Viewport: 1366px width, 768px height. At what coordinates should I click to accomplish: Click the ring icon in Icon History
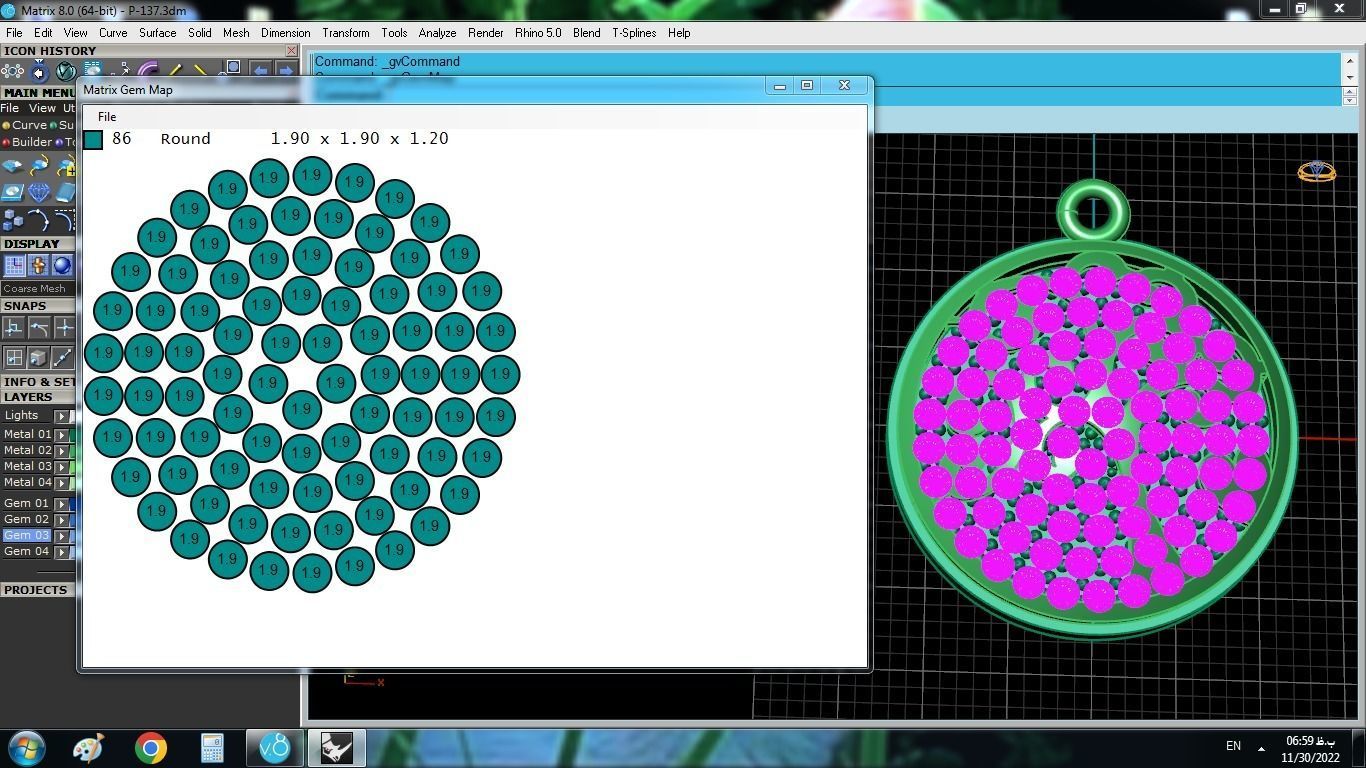click(x=39, y=71)
